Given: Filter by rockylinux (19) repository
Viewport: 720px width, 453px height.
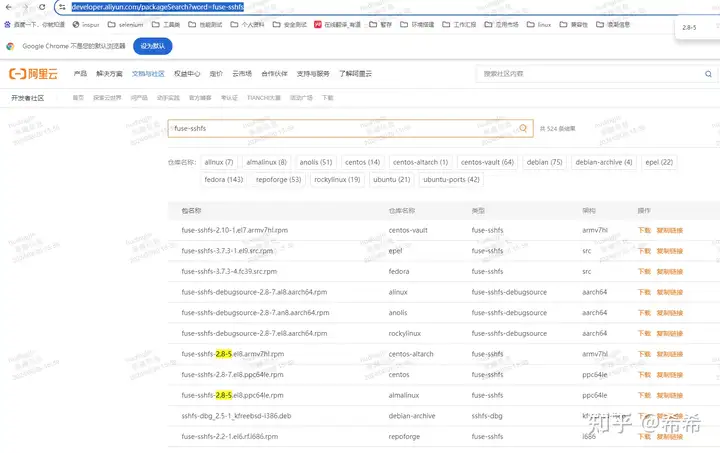Looking at the screenshot, I should click(x=337, y=179).
